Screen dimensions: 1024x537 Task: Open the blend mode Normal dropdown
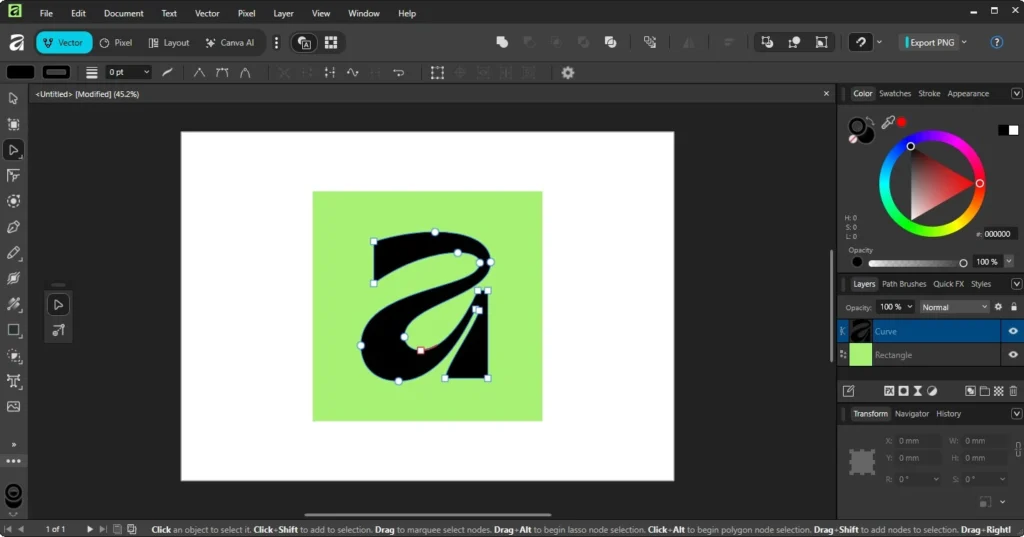click(954, 307)
